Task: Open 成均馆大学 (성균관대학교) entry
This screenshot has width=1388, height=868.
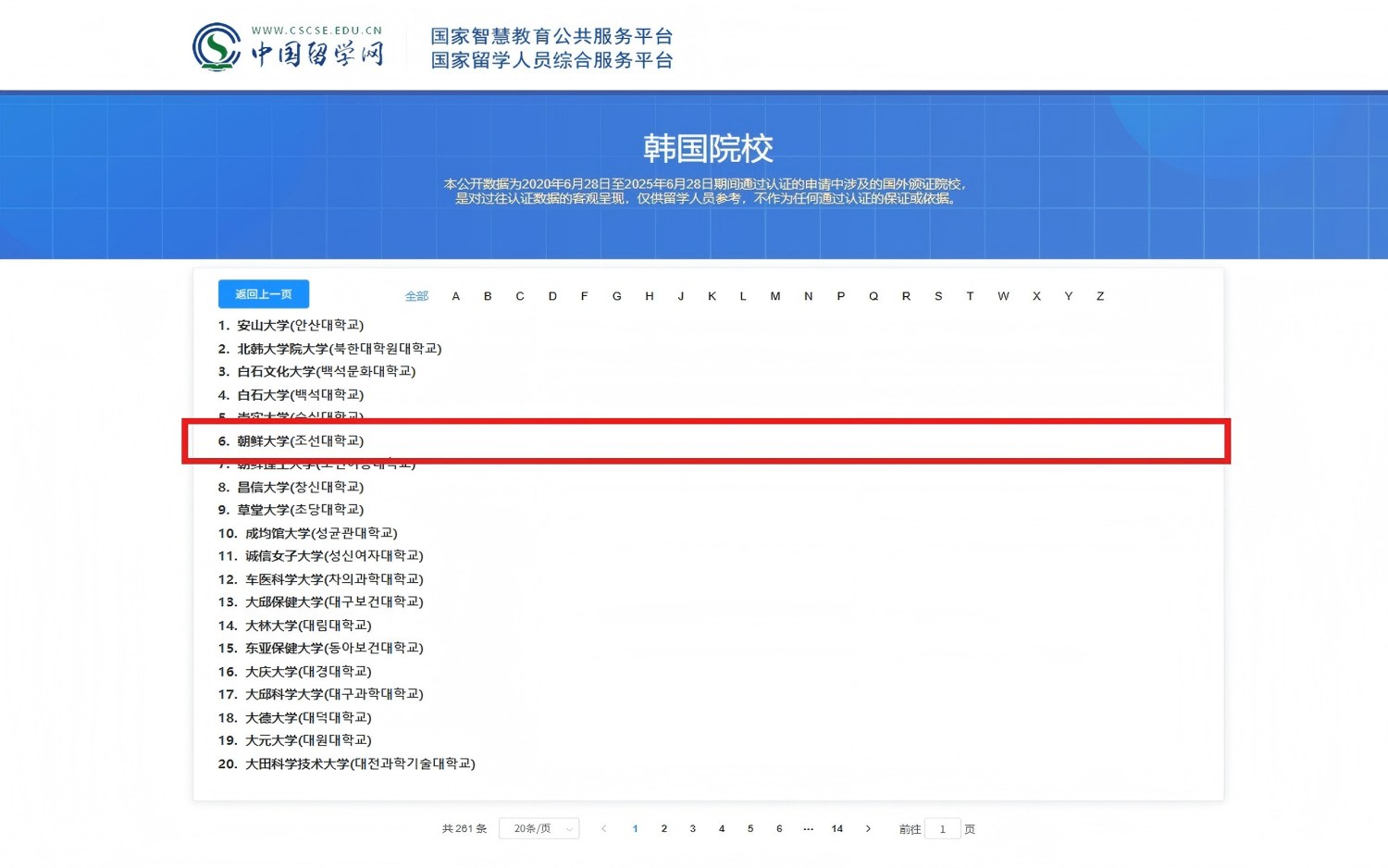Action: point(320,534)
